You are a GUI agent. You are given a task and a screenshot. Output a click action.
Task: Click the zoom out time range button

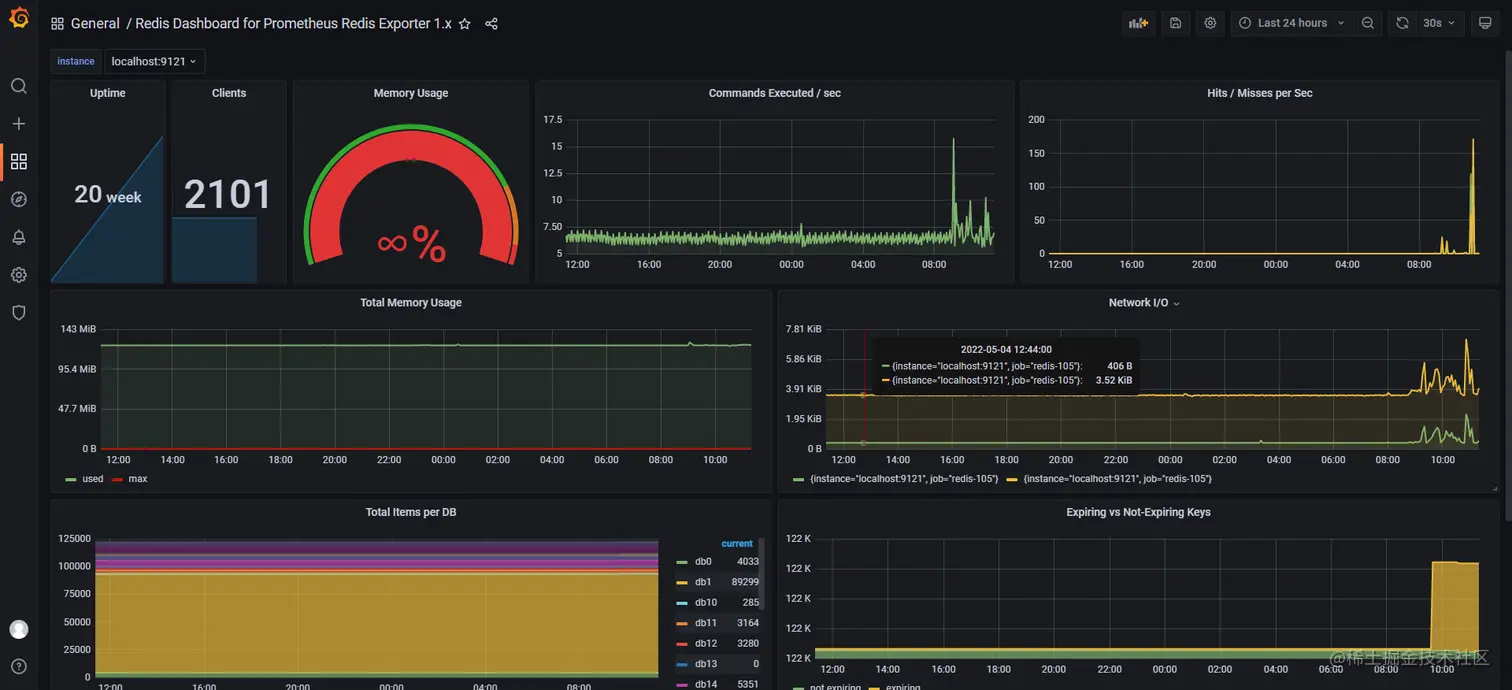click(x=1368, y=22)
